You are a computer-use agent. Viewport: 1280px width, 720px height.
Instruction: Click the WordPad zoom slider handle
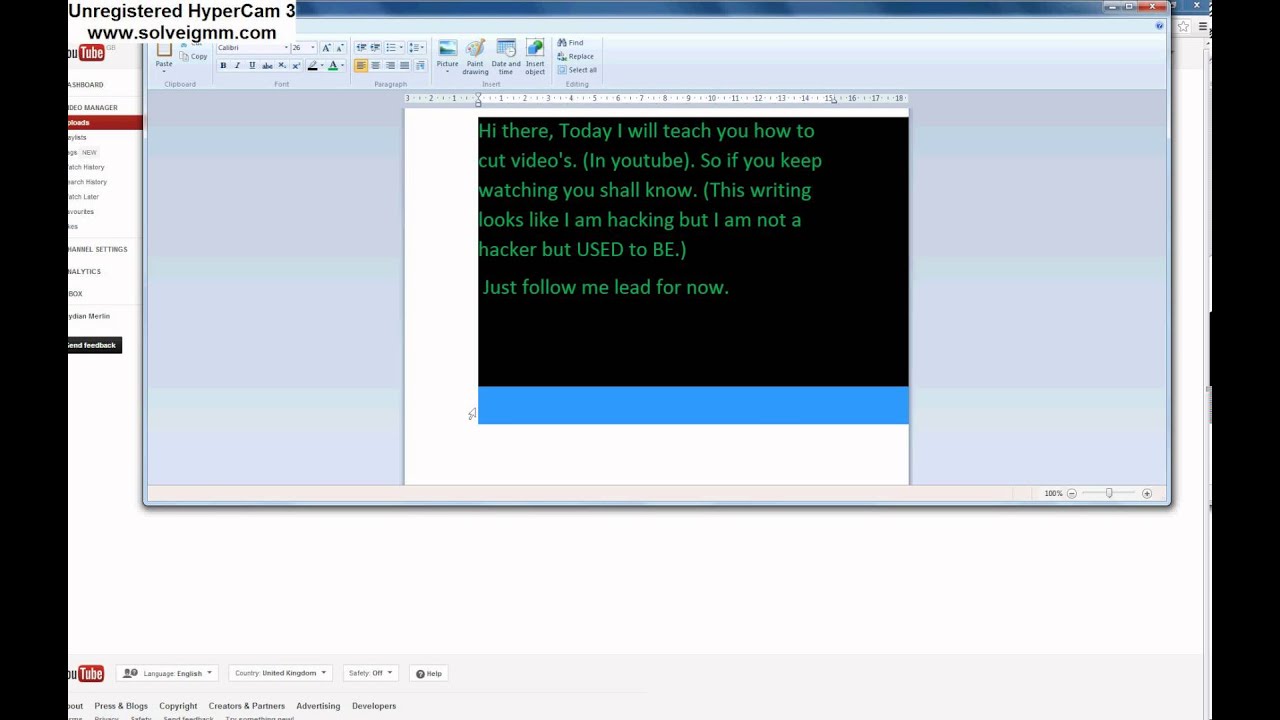1109,493
